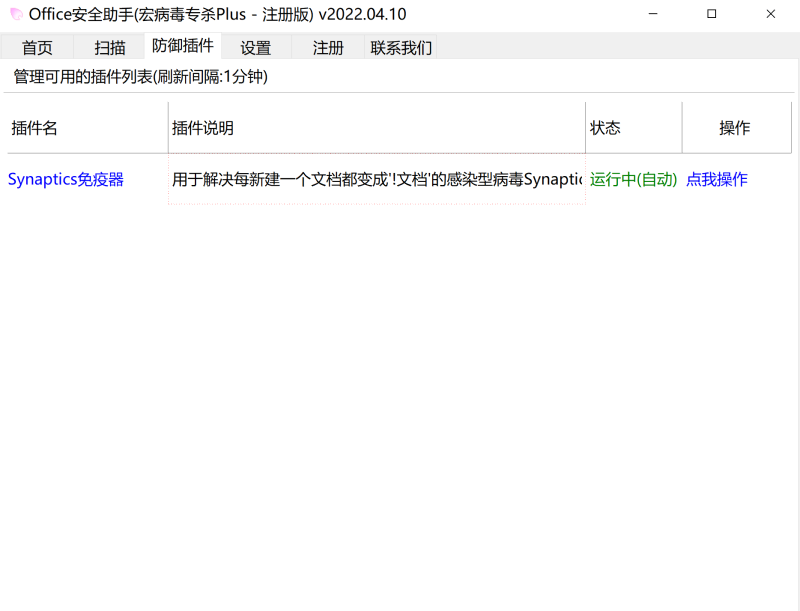Click the 操作 column header

[x=736, y=127]
